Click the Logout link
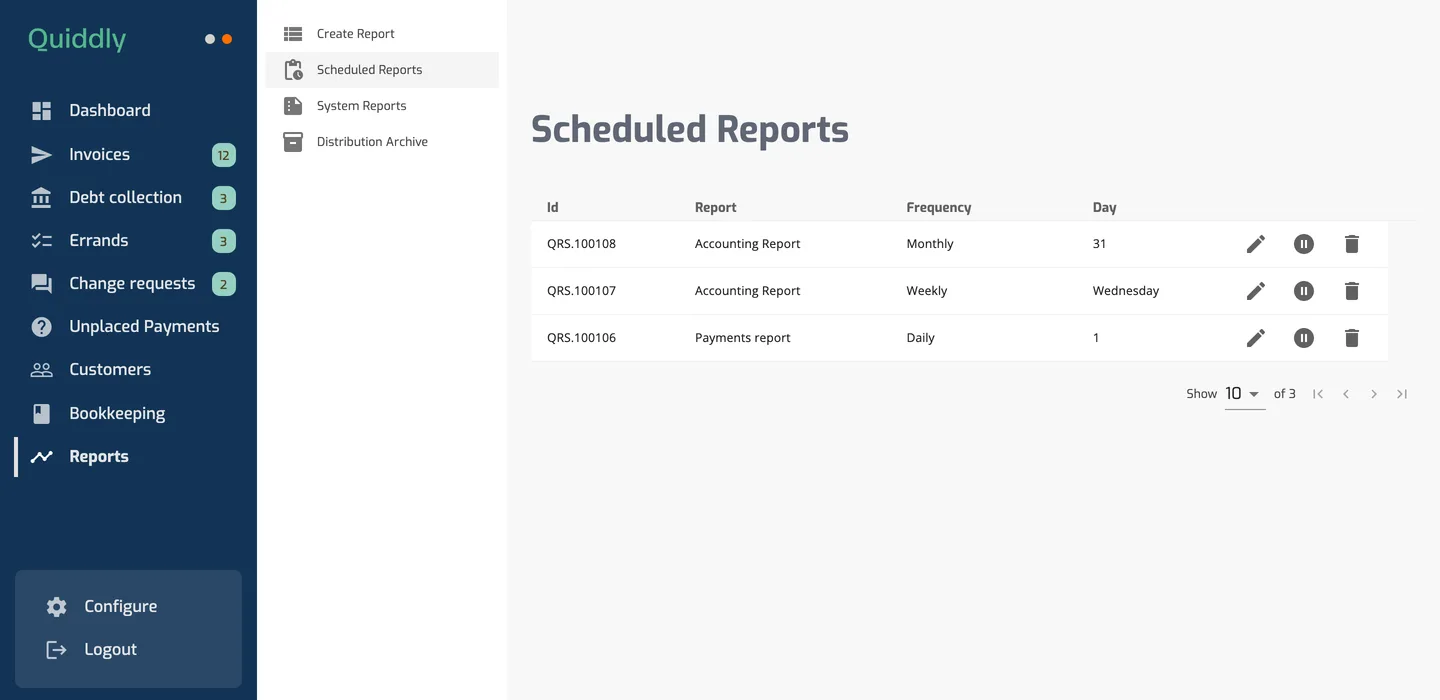Image resolution: width=1440 pixels, height=700 pixels. (x=111, y=650)
